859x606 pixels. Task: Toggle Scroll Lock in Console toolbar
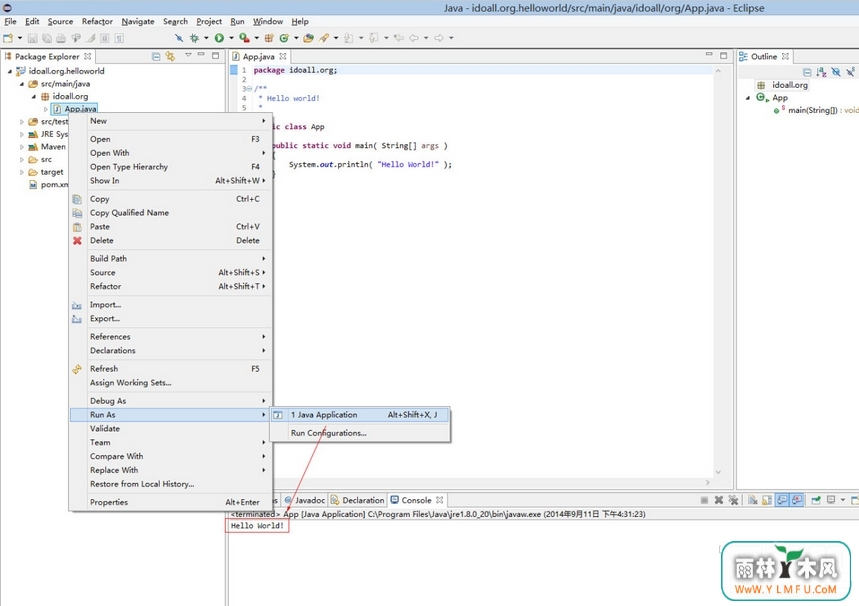pyautogui.click(x=767, y=500)
